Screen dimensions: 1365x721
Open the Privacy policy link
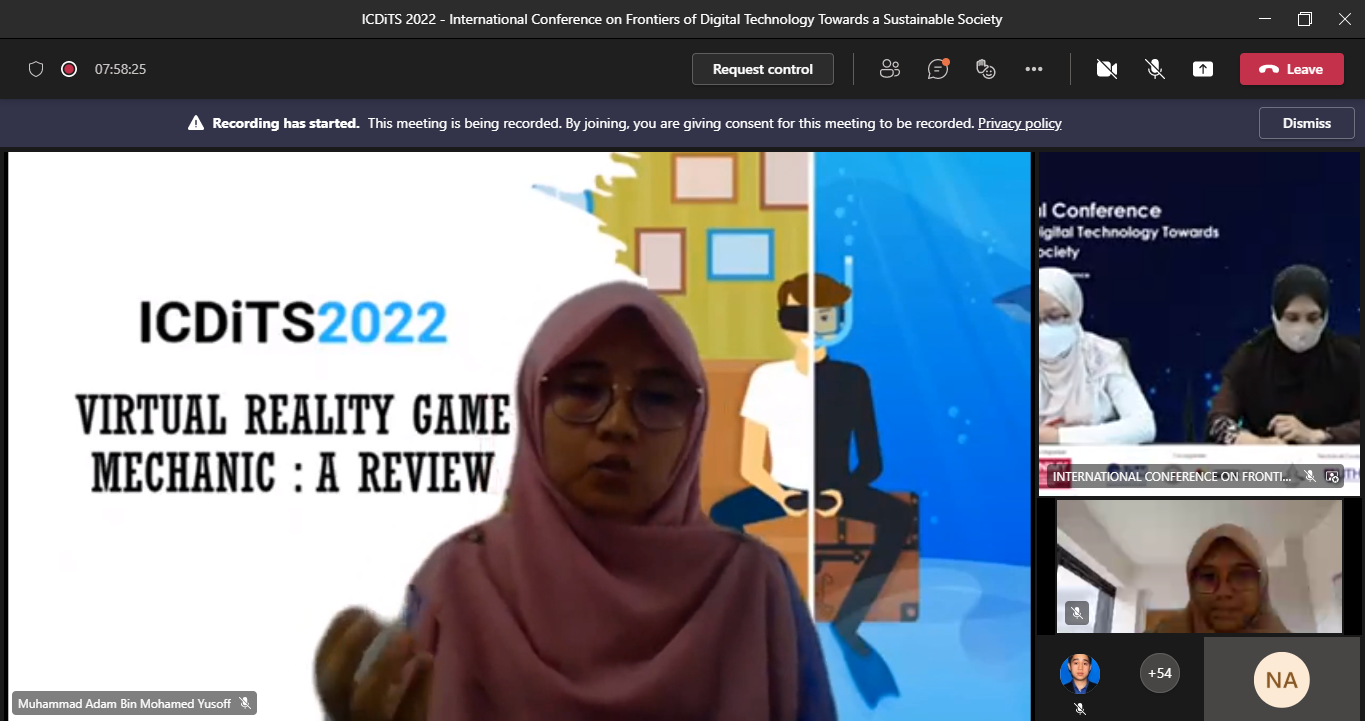click(1019, 123)
